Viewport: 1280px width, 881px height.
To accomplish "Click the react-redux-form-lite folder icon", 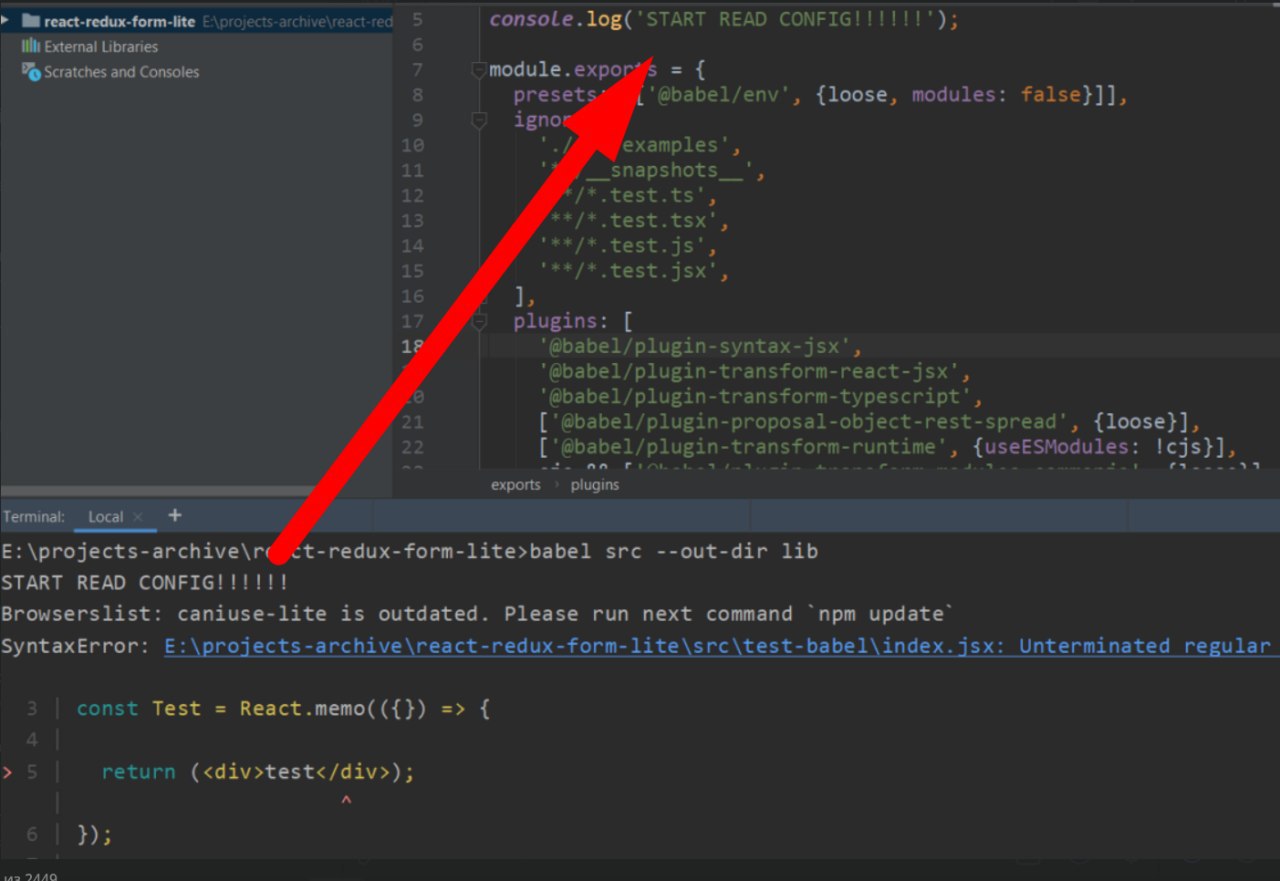I will 30,21.
